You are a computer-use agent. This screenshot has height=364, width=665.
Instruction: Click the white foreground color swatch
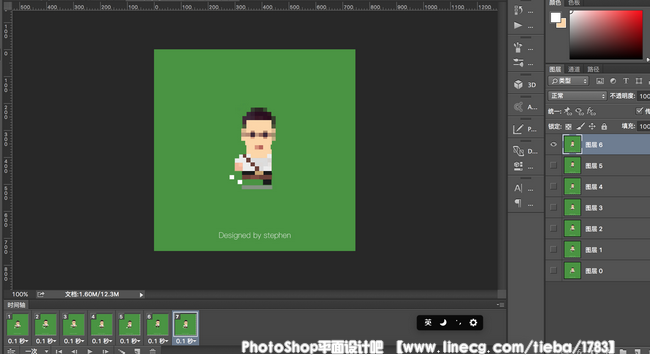coord(555,17)
